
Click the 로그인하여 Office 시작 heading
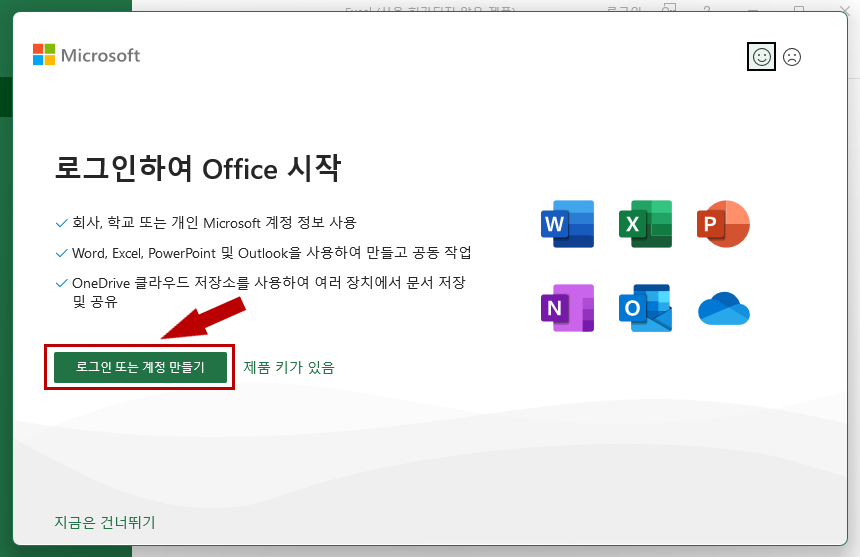tap(198, 168)
